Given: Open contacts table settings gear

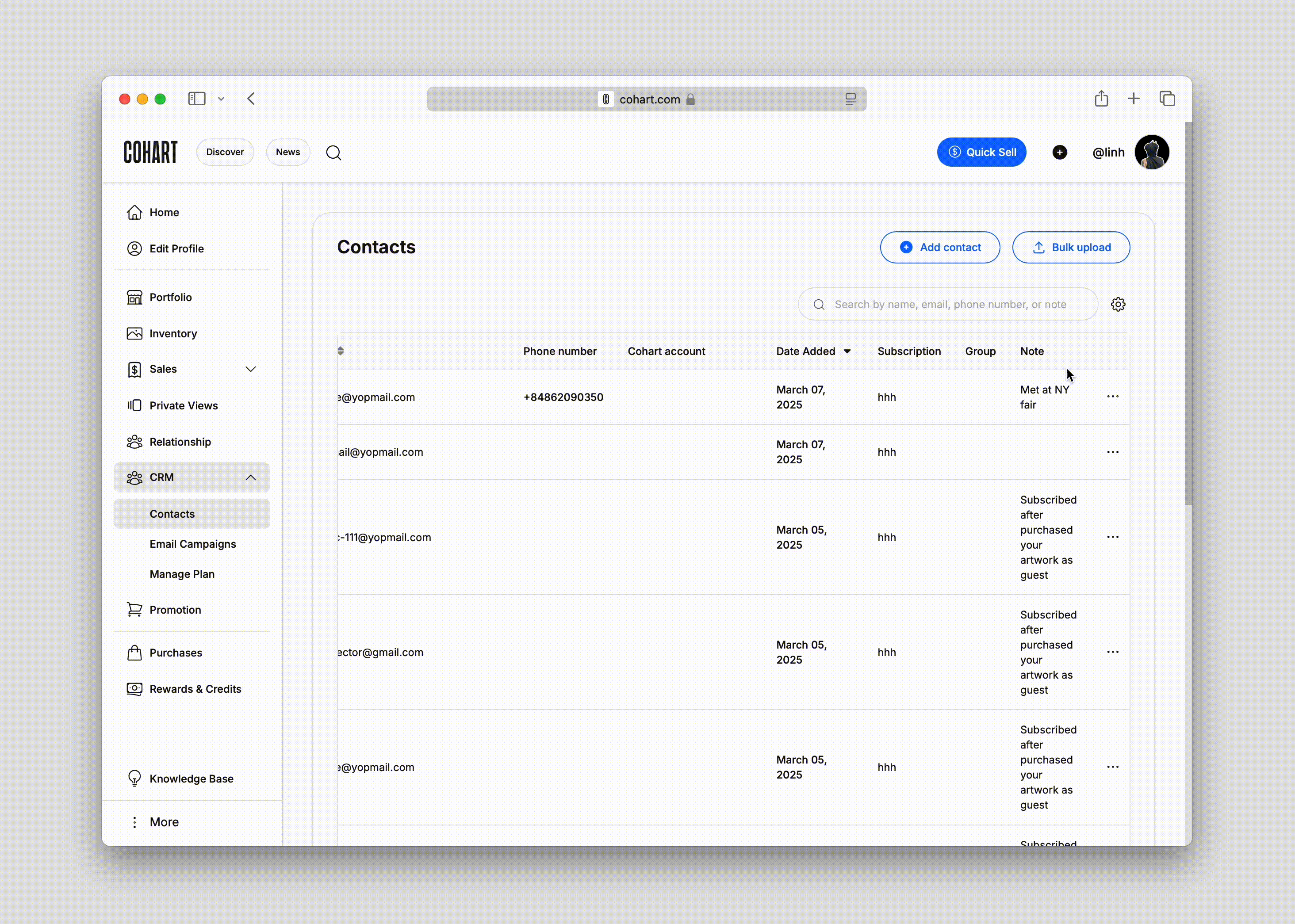Looking at the screenshot, I should pyautogui.click(x=1118, y=305).
